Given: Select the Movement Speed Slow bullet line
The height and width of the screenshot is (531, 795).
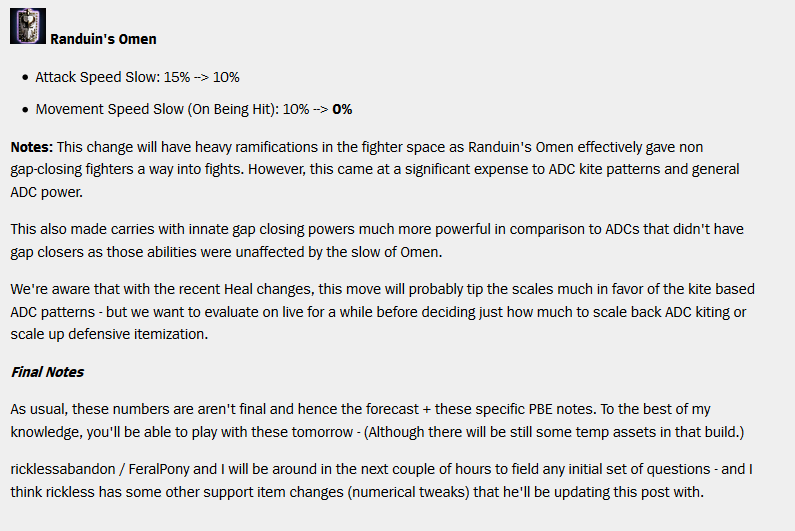Looking at the screenshot, I should pyautogui.click(x=194, y=109).
